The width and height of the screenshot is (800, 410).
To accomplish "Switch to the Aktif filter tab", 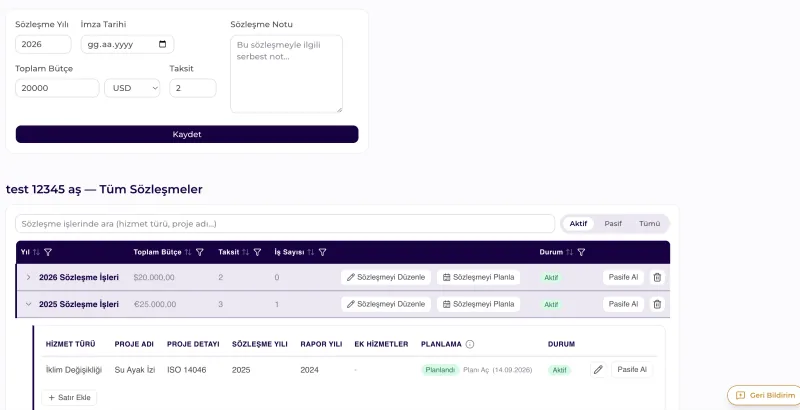I will coord(578,223).
